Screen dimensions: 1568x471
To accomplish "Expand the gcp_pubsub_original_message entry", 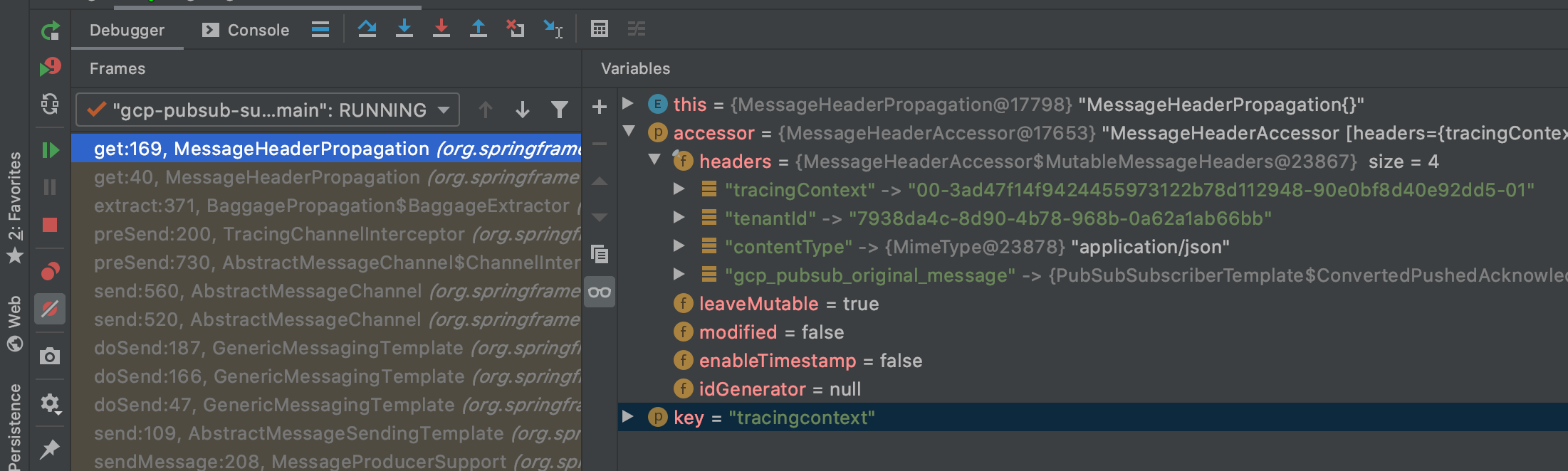I will pyautogui.click(x=679, y=275).
